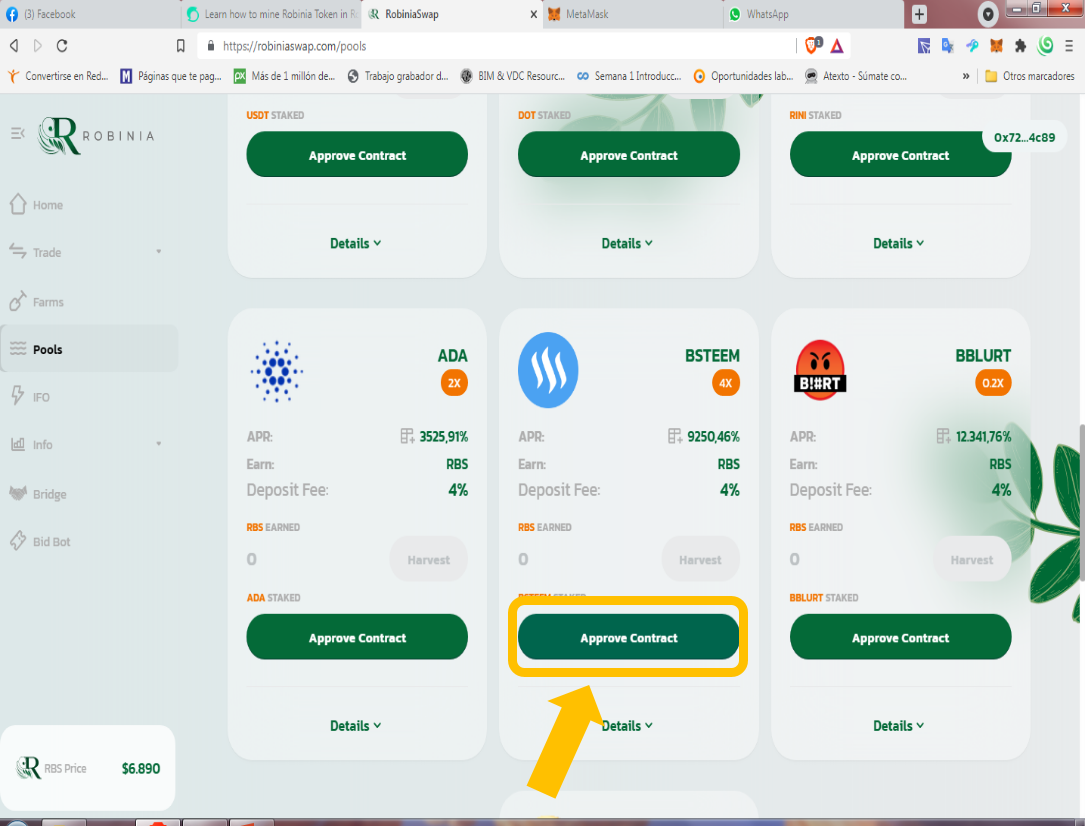1085x826 pixels.
Task: Switch to the MetaMask browser tab
Action: point(633,14)
